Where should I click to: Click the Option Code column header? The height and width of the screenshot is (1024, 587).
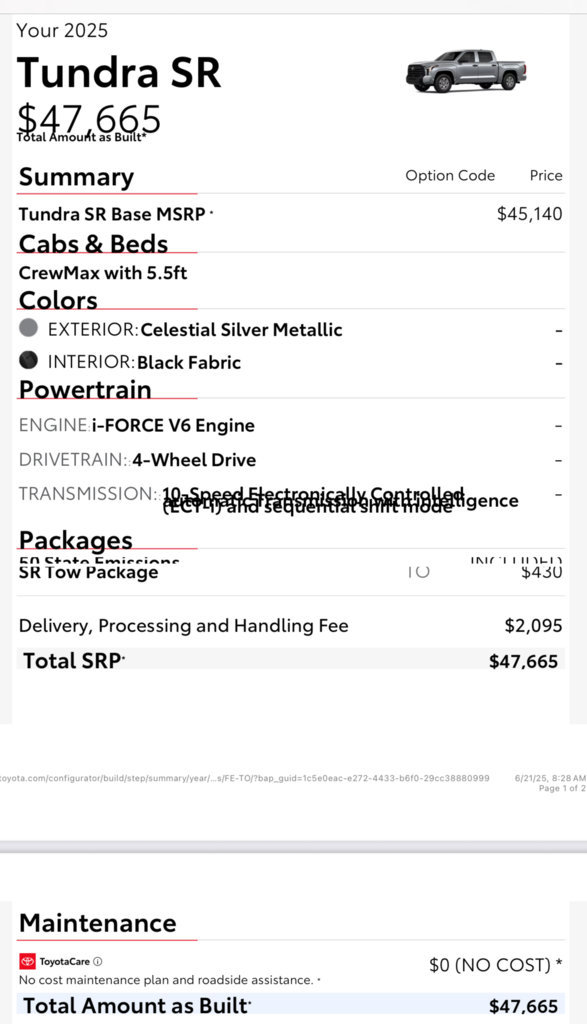450,176
